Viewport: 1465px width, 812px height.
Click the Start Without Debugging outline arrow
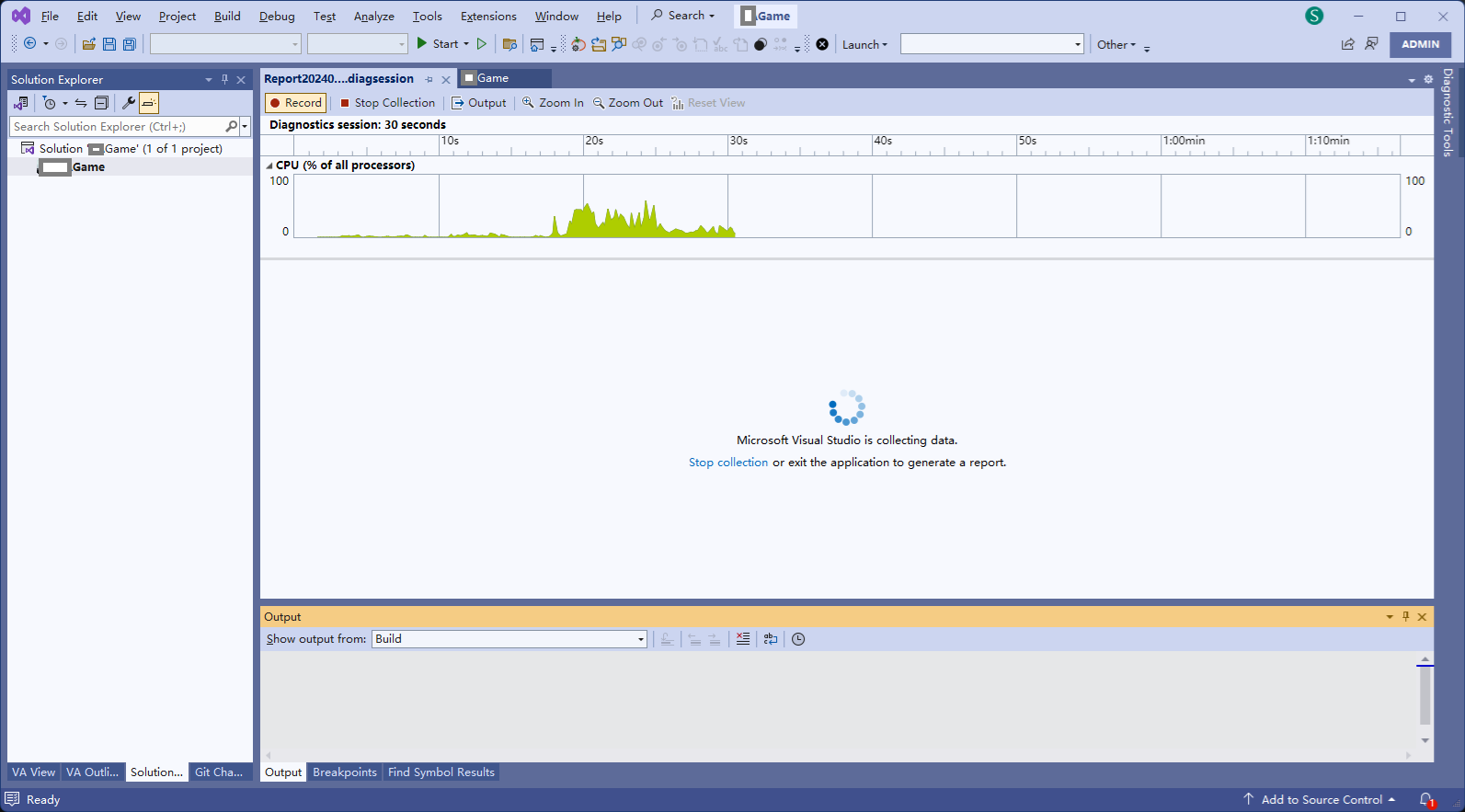coord(481,43)
